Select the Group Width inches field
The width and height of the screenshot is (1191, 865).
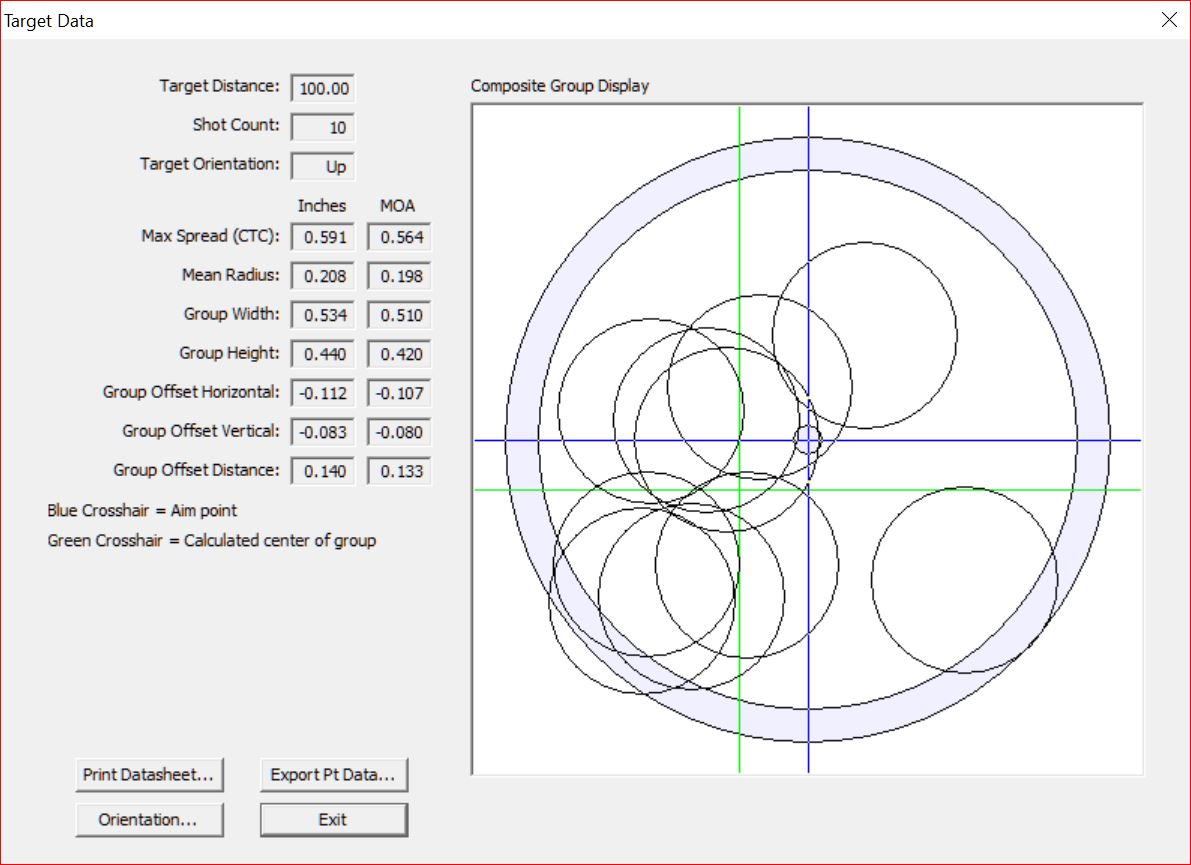point(323,315)
